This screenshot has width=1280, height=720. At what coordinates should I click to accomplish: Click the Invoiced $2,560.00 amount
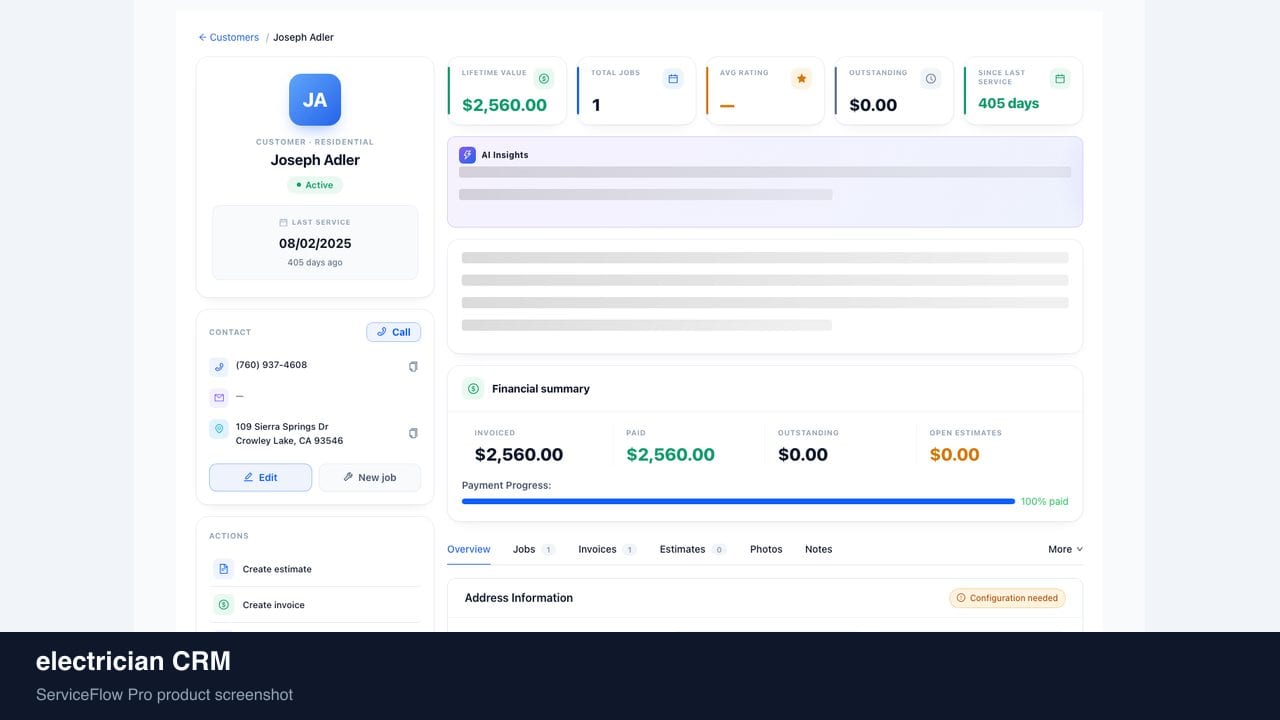pos(519,454)
